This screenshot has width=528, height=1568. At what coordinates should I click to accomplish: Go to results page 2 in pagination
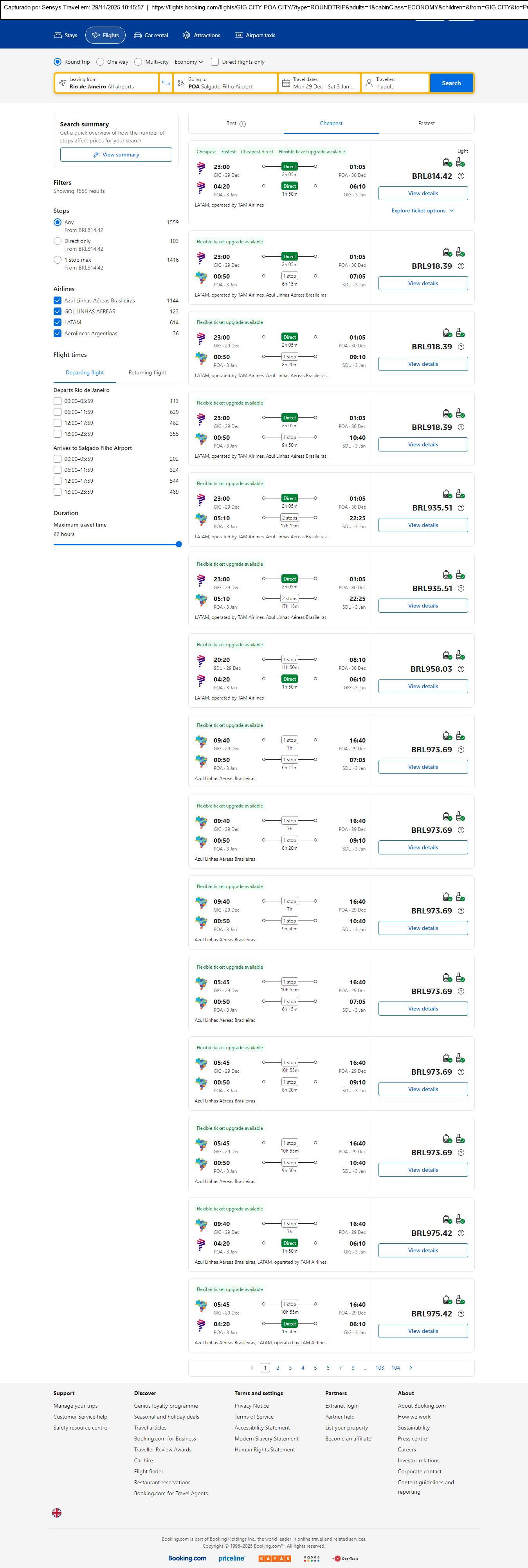tap(278, 1368)
